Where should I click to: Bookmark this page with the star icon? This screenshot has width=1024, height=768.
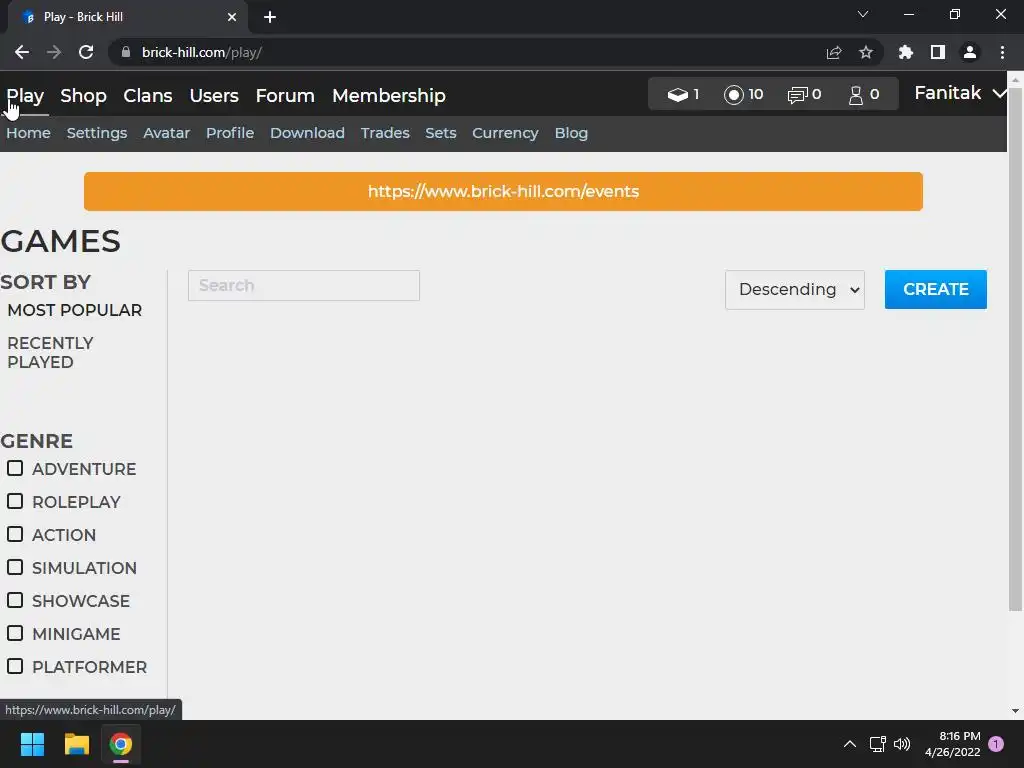pyautogui.click(x=866, y=52)
